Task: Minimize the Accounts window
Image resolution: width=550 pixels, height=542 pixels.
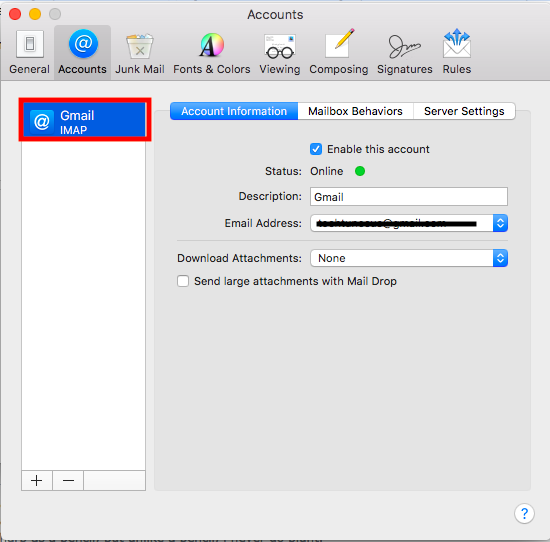Action: 35,14
